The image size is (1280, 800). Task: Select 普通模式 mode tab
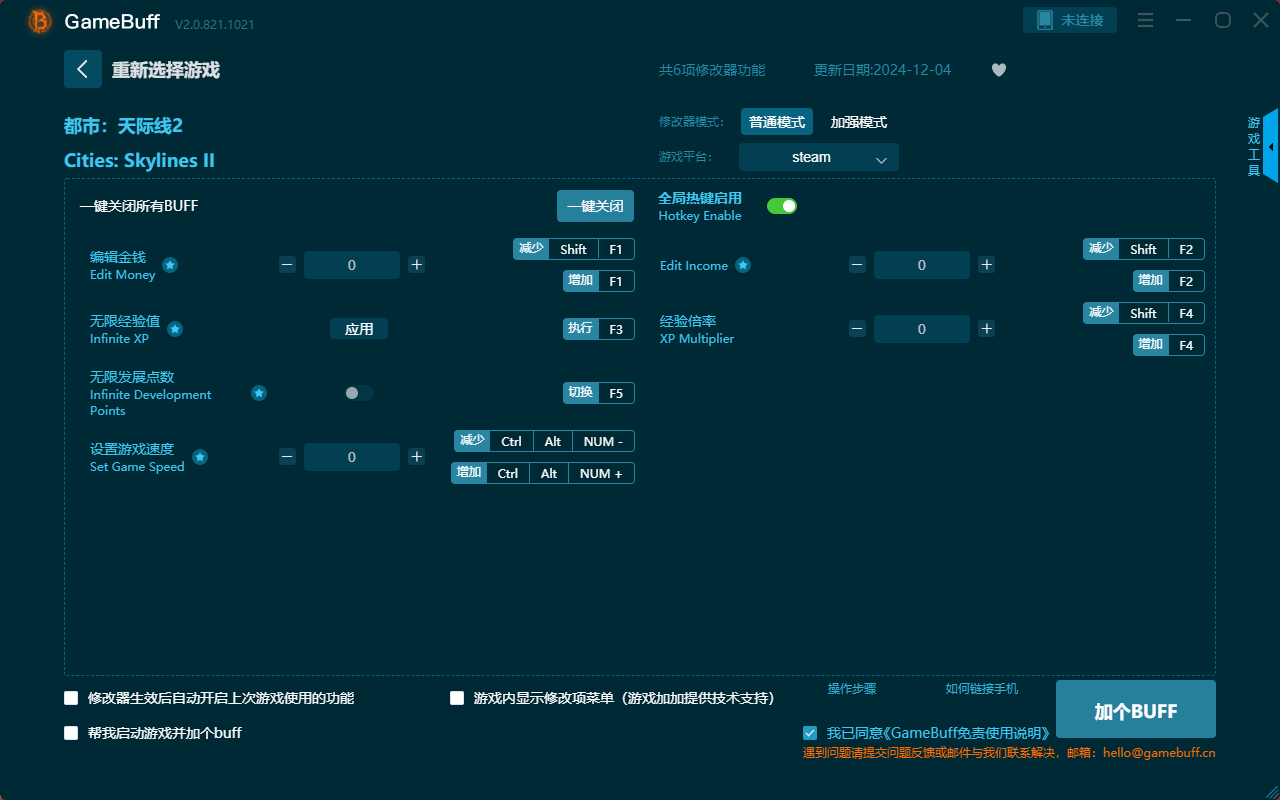tap(777, 122)
